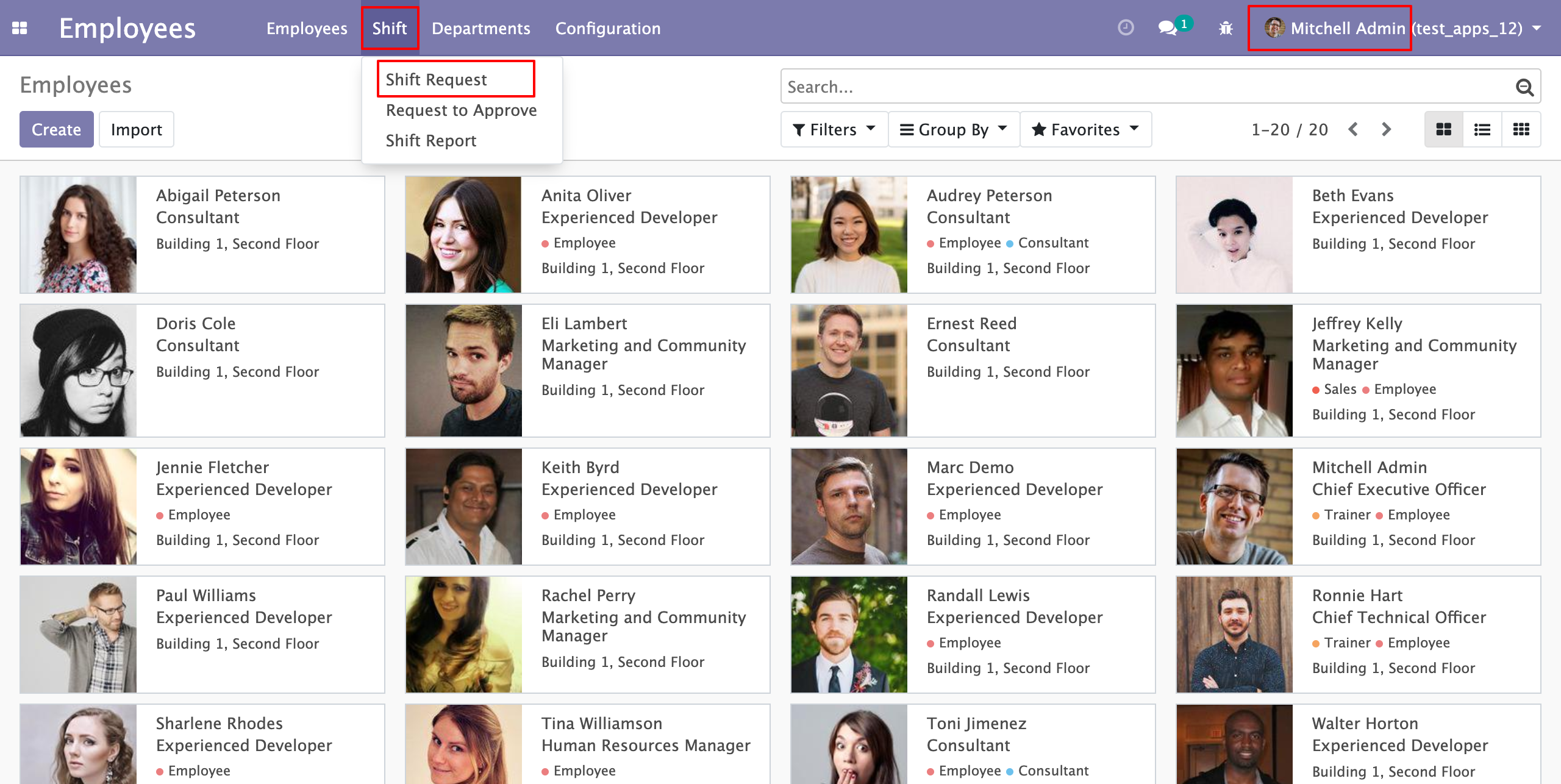Screen dimensions: 1561x784
Task: Open Beth Evans's photo
Action: click(1234, 235)
